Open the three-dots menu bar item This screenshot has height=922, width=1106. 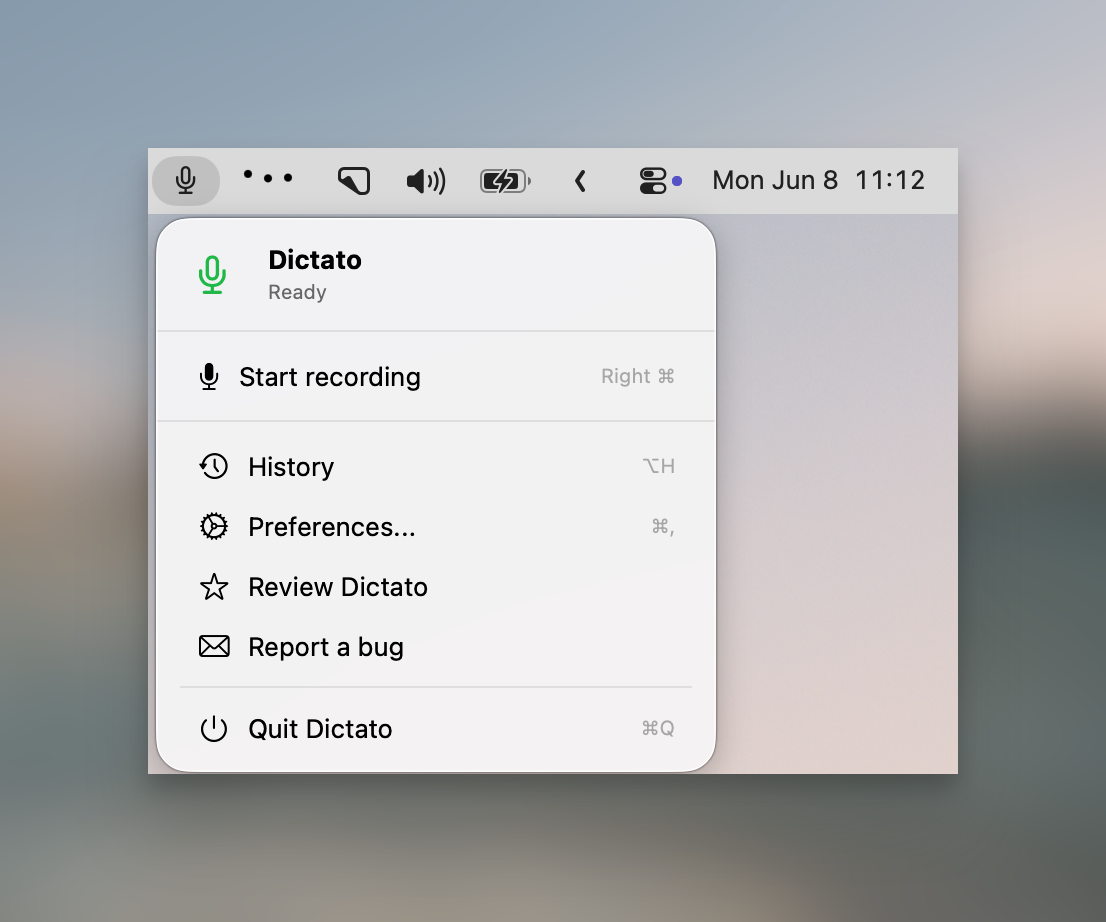pos(268,176)
